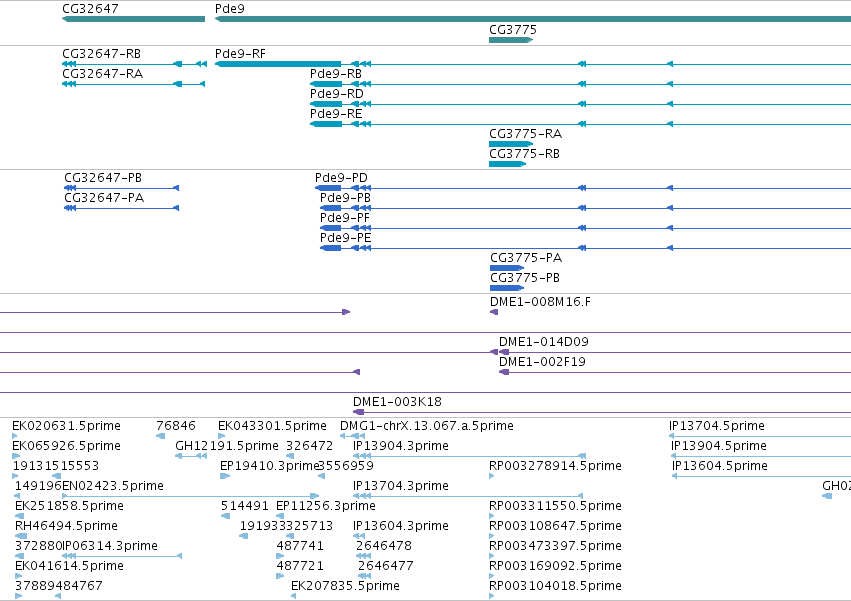Image resolution: width=851 pixels, height=601 pixels.
Task: Select the feature labeled 487741
Action: coord(300,547)
